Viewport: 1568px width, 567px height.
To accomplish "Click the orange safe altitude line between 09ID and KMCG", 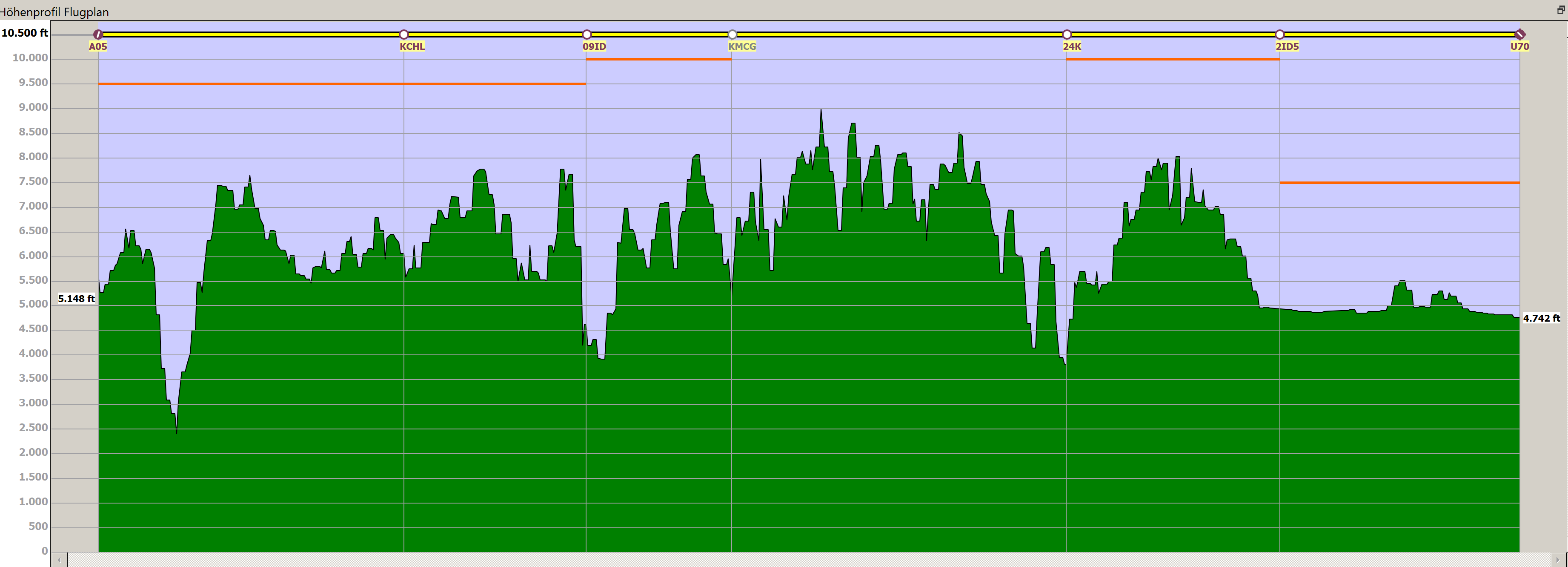I will [658, 59].
